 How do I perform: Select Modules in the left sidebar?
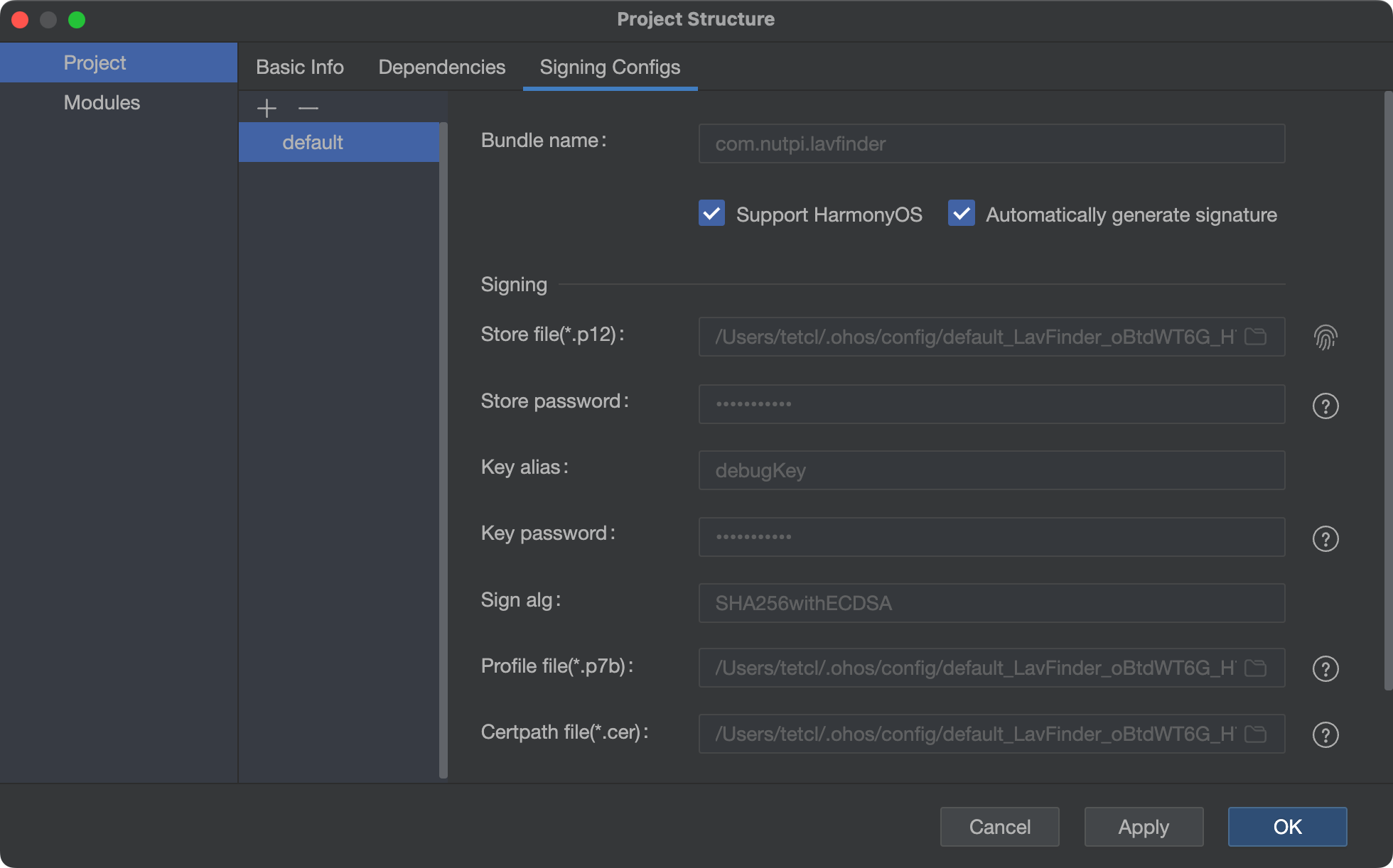[x=102, y=102]
